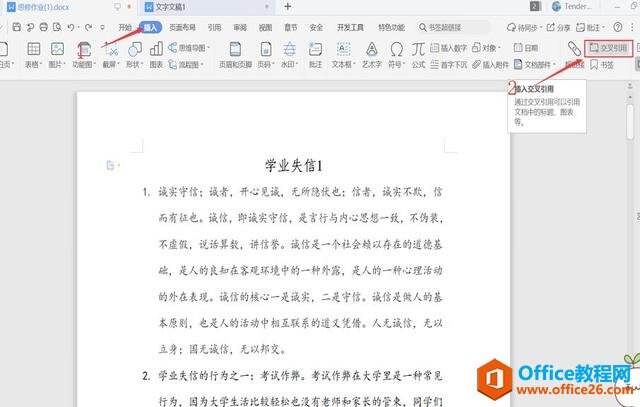Redo the last action
The image size is (640, 407).
88,27
